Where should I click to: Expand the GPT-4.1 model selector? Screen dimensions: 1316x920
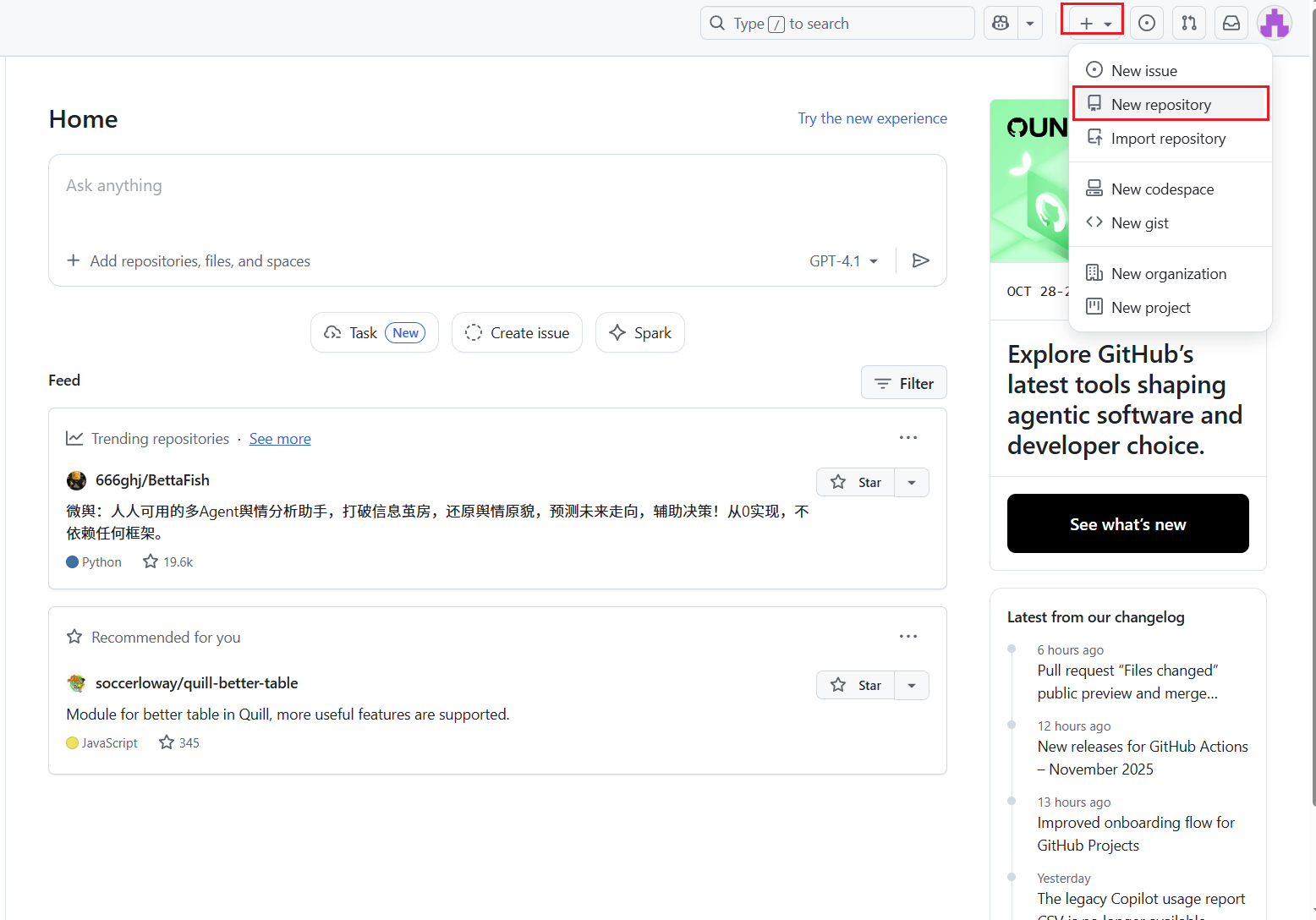(843, 261)
